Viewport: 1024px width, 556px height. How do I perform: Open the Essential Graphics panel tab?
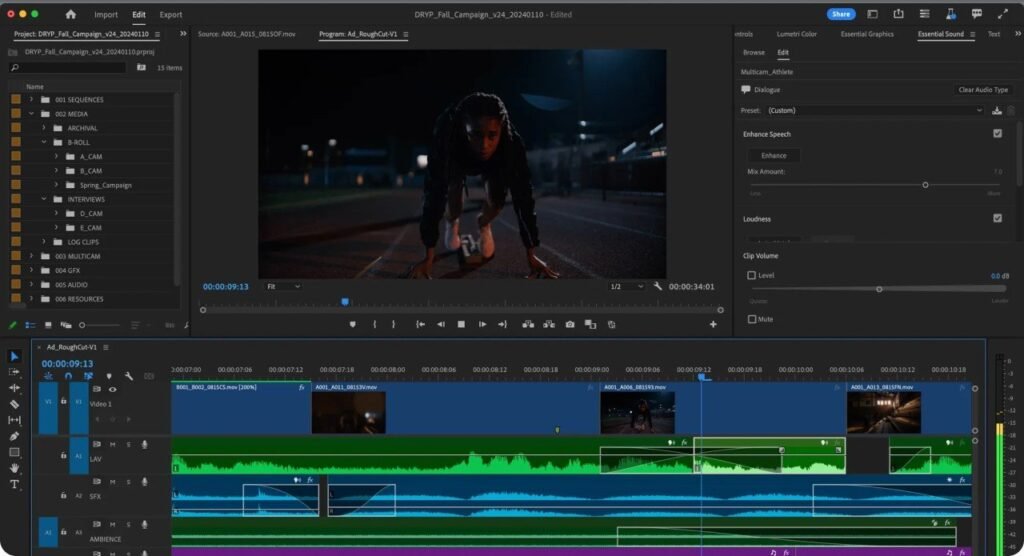[x=867, y=34]
